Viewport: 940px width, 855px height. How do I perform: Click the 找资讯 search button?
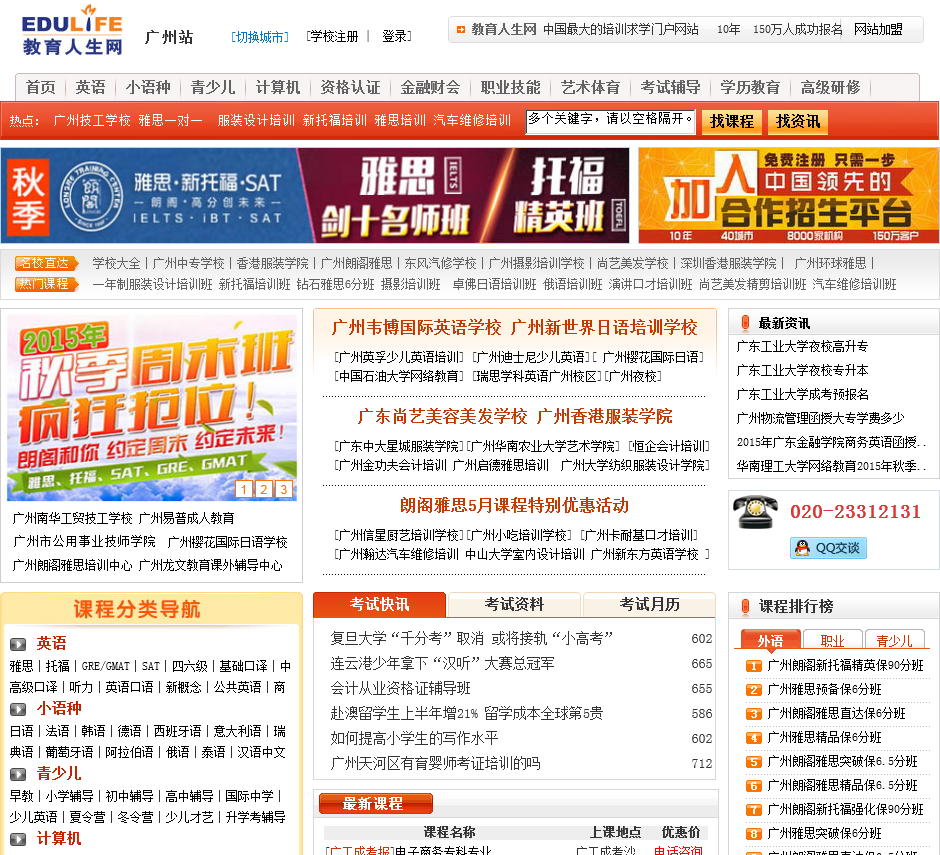(798, 122)
